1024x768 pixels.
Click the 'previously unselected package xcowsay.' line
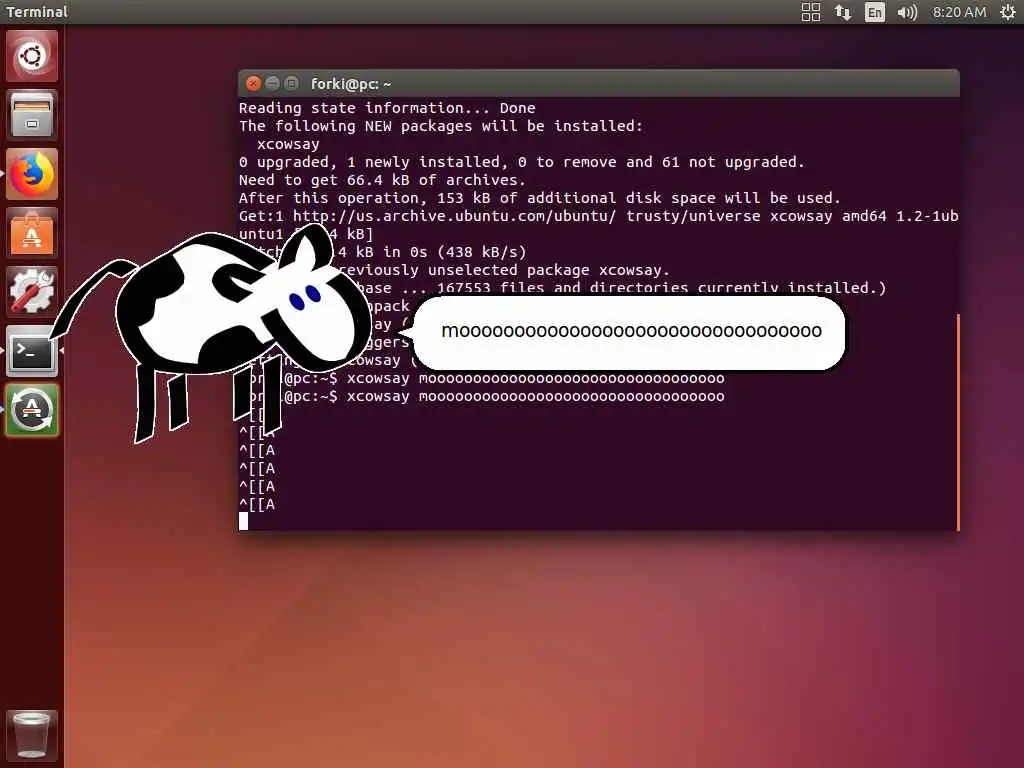point(504,270)
